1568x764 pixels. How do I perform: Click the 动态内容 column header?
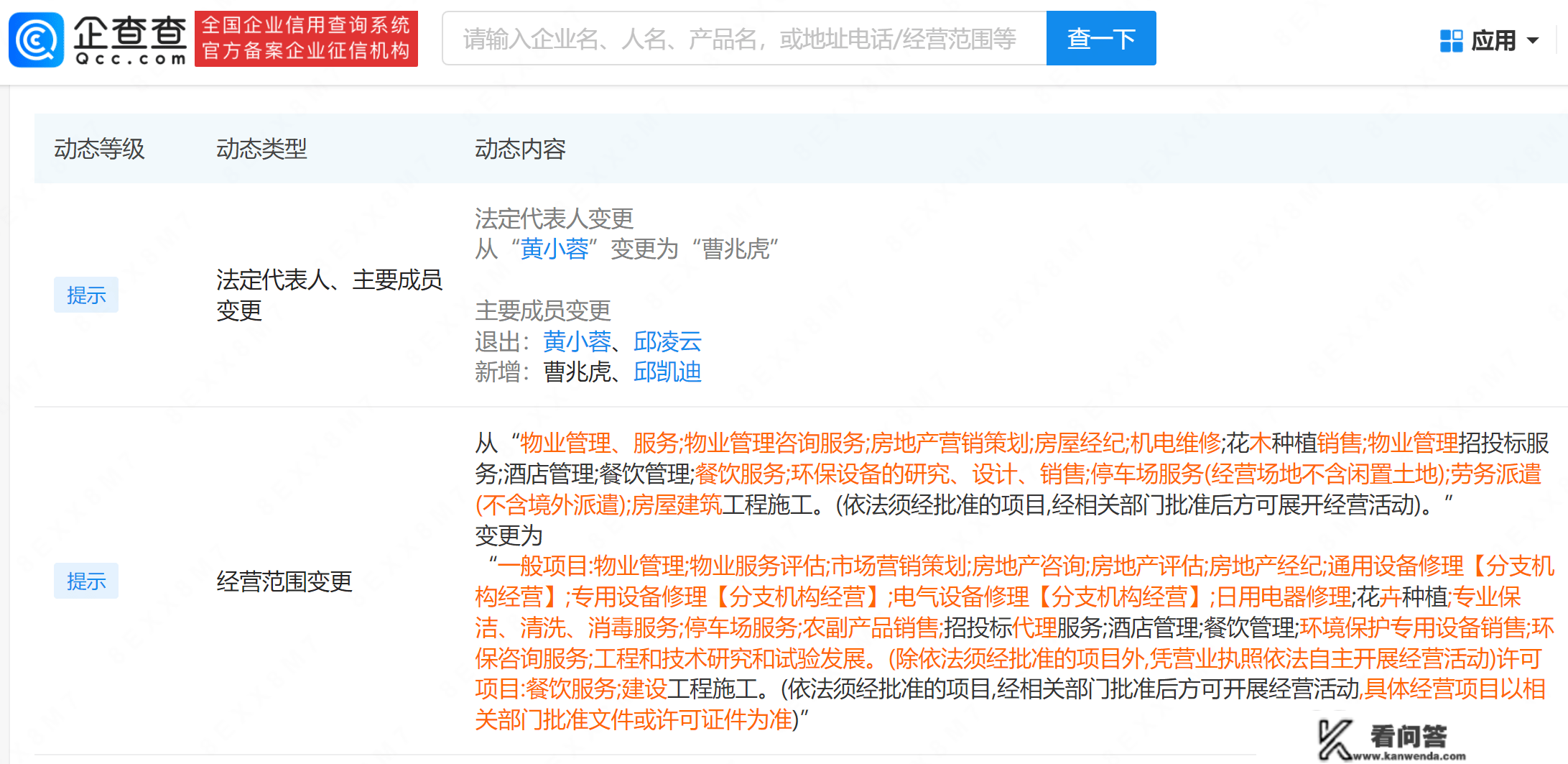tap(520, 149)
